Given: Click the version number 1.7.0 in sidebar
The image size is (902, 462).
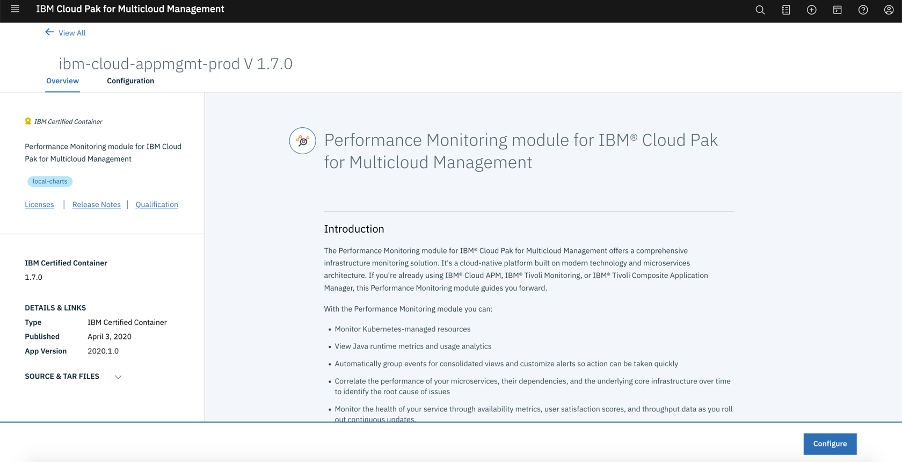Looking at the screenshot, I should click(x=33, y=277).
